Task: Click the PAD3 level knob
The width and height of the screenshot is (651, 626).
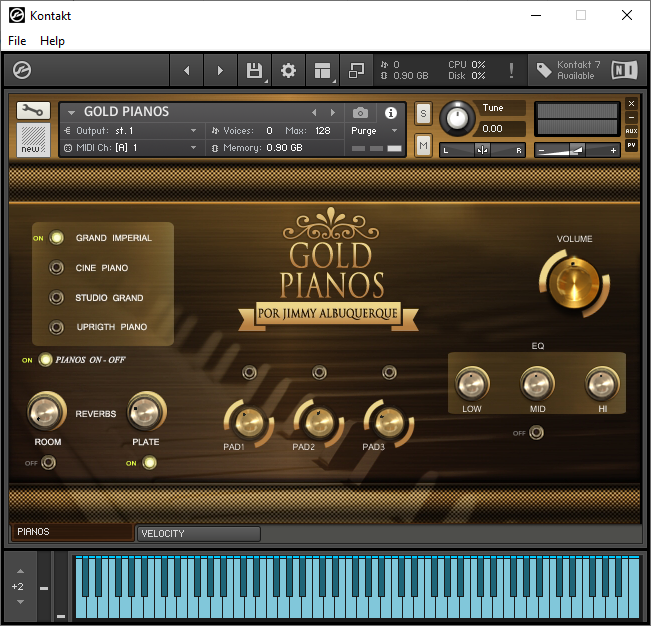Action: point(389,423)
